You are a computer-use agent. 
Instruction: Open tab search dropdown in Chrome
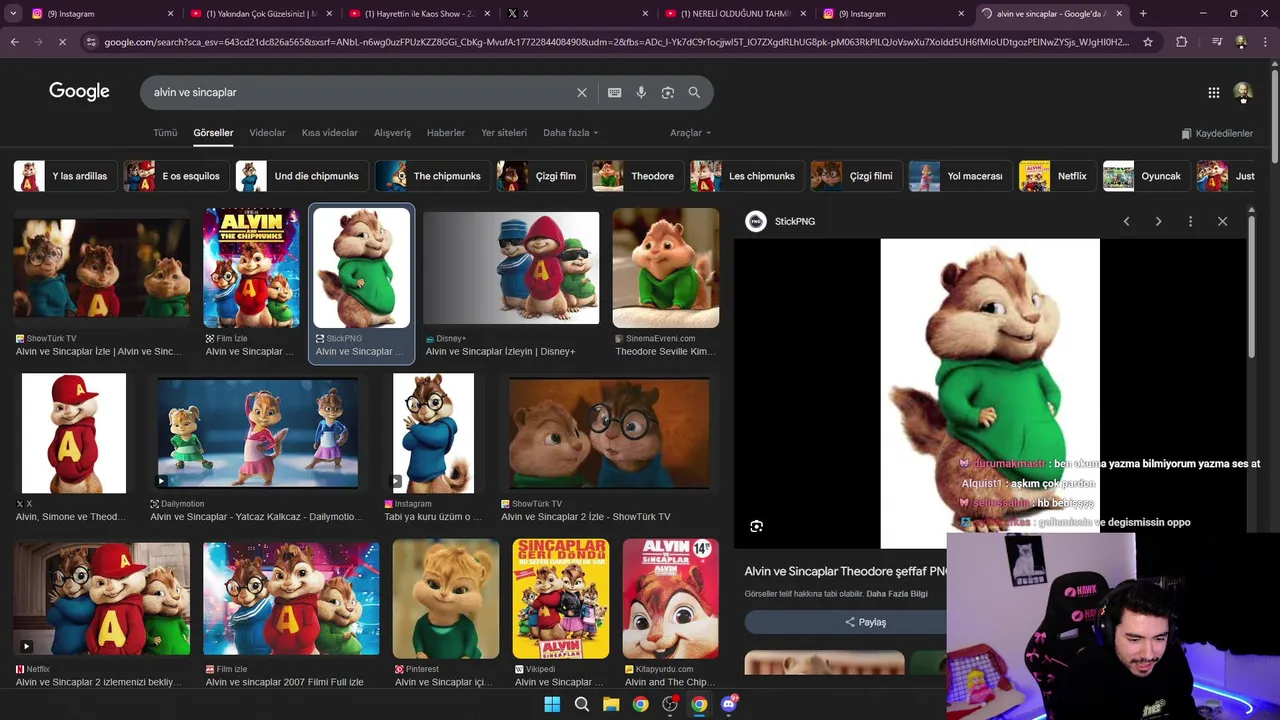point(13,13)
